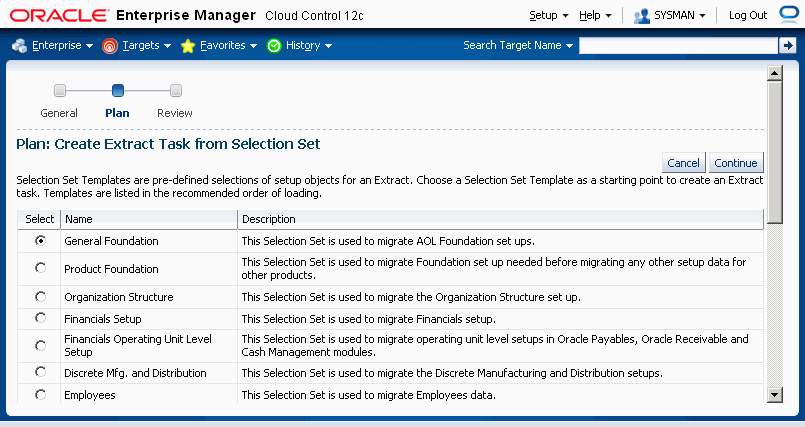
Task: Click the Log Out link
Action: [748, 15]
